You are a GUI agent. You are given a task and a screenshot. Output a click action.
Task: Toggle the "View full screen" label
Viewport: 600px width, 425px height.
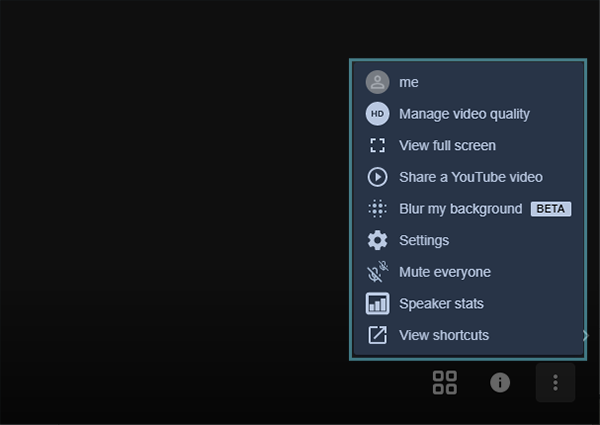click(447, 145)
